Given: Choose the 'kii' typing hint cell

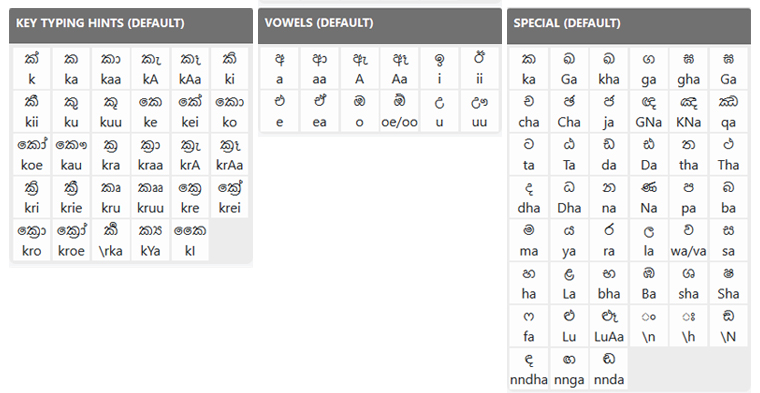Looking at the screenshot, I should click(32, 111).
